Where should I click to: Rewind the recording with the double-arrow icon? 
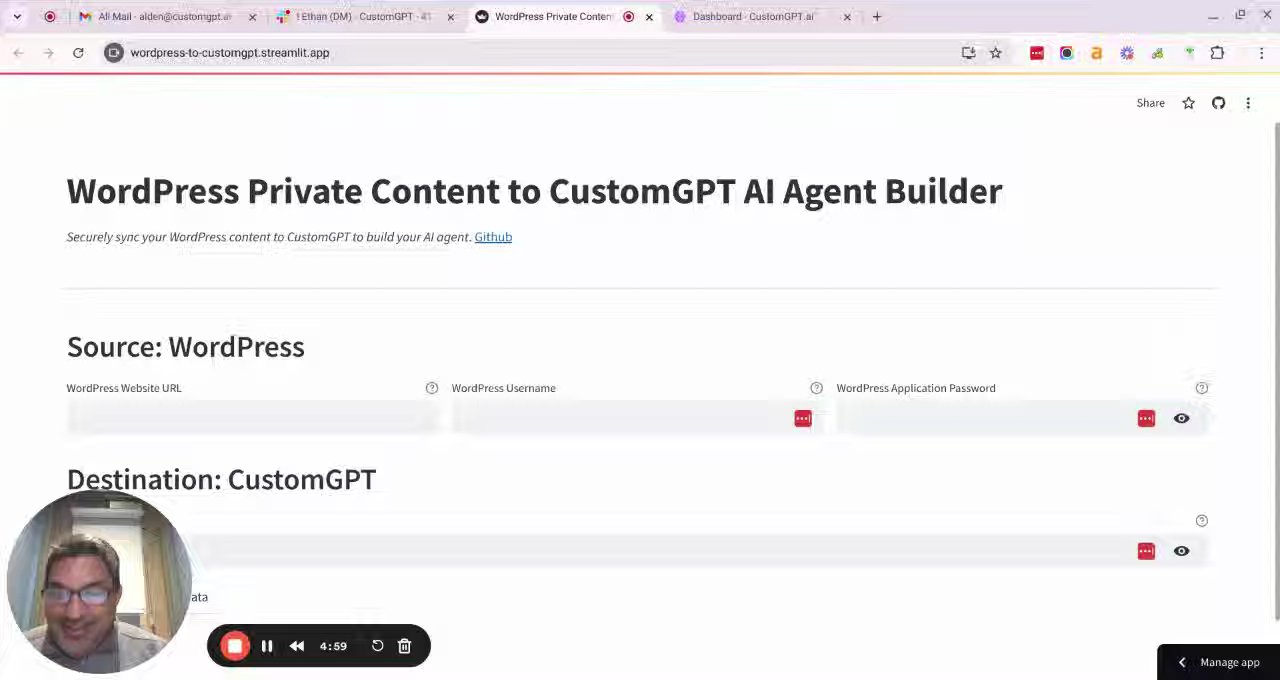pos(297,646)
